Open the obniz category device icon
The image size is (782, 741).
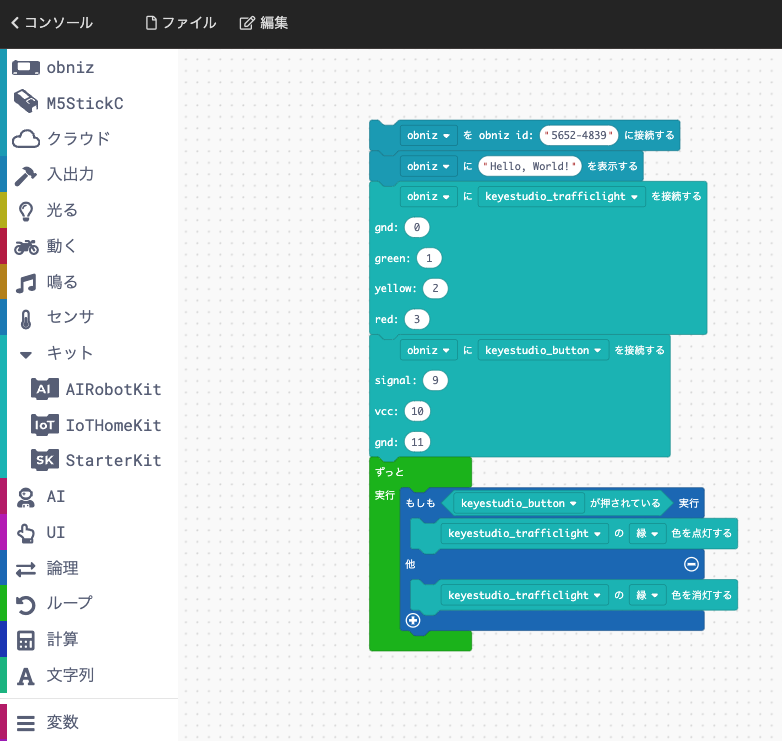tap(26, 67)
